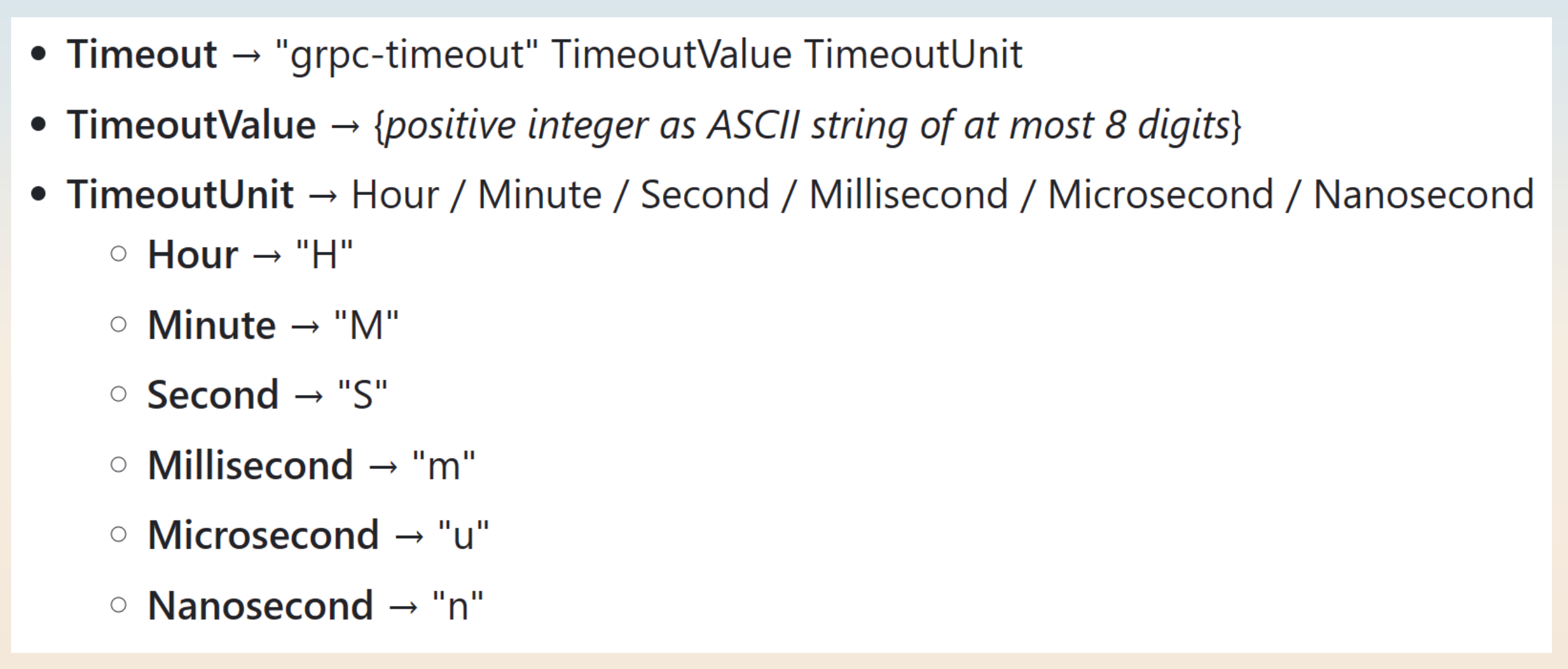Click non-bold Millisecond in the TimeoutUnit alternatives
This screenshot has height=669, width=1568.
point(908,195)
